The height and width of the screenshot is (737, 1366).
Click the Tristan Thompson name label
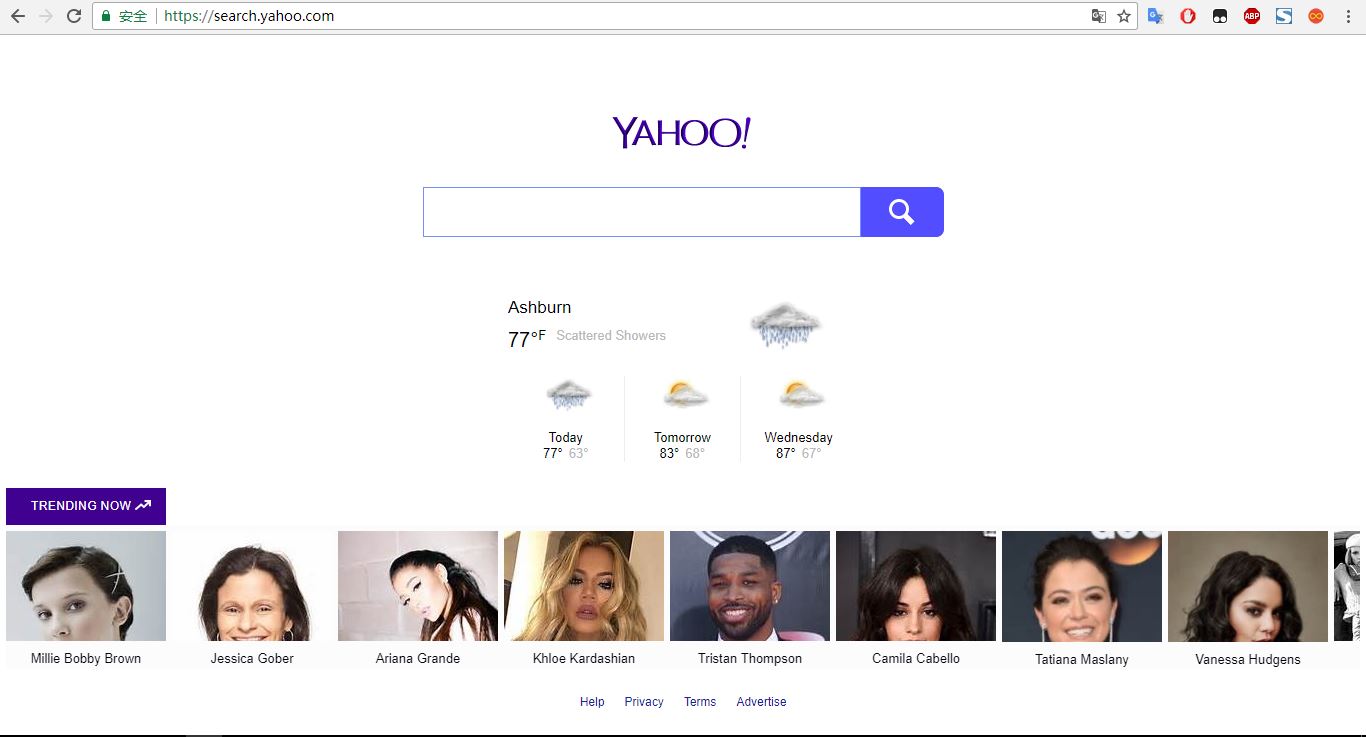(x=750, y=658)
